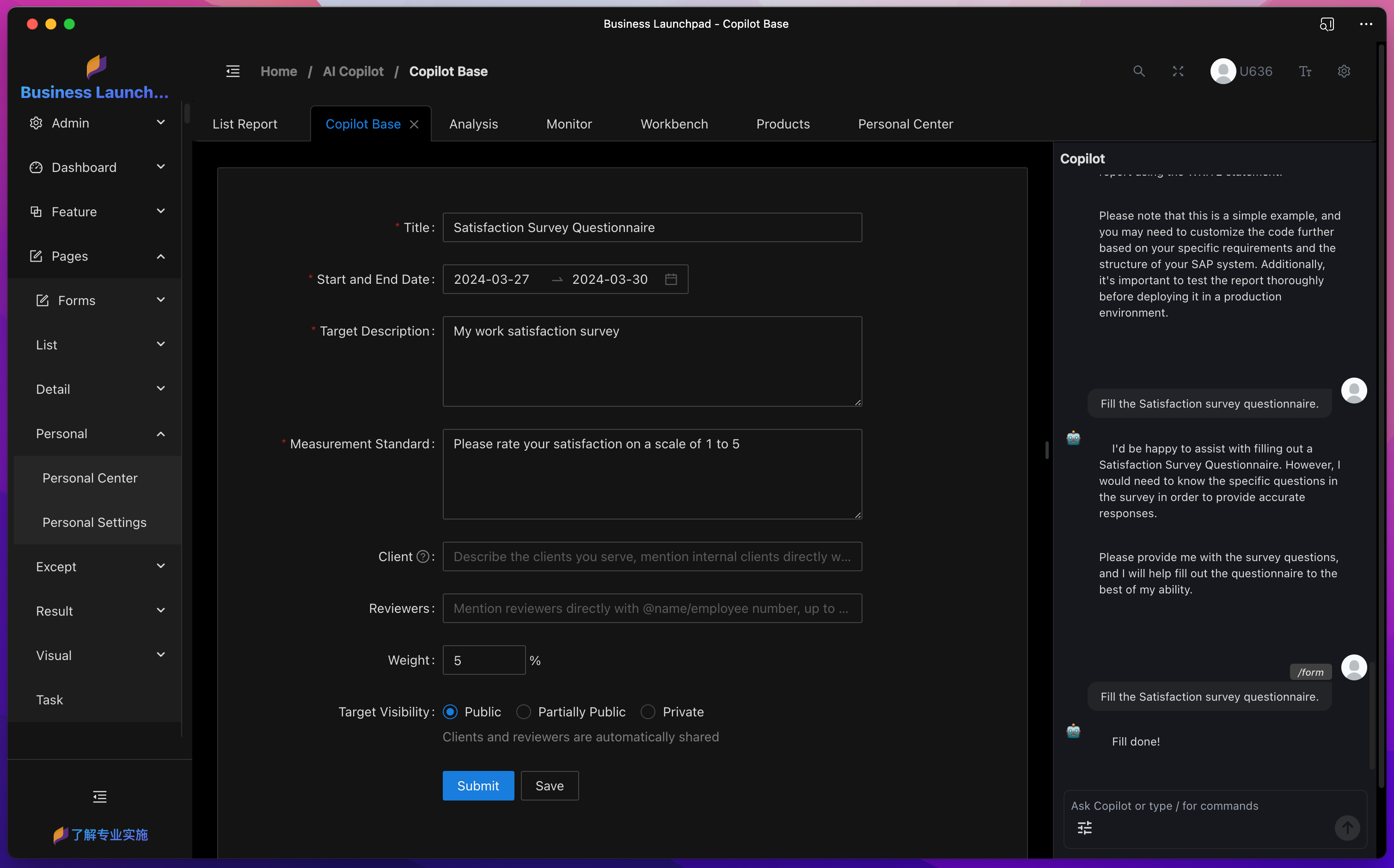
Task: Open the settings gear in header
Action: (x=1344, y=71)
